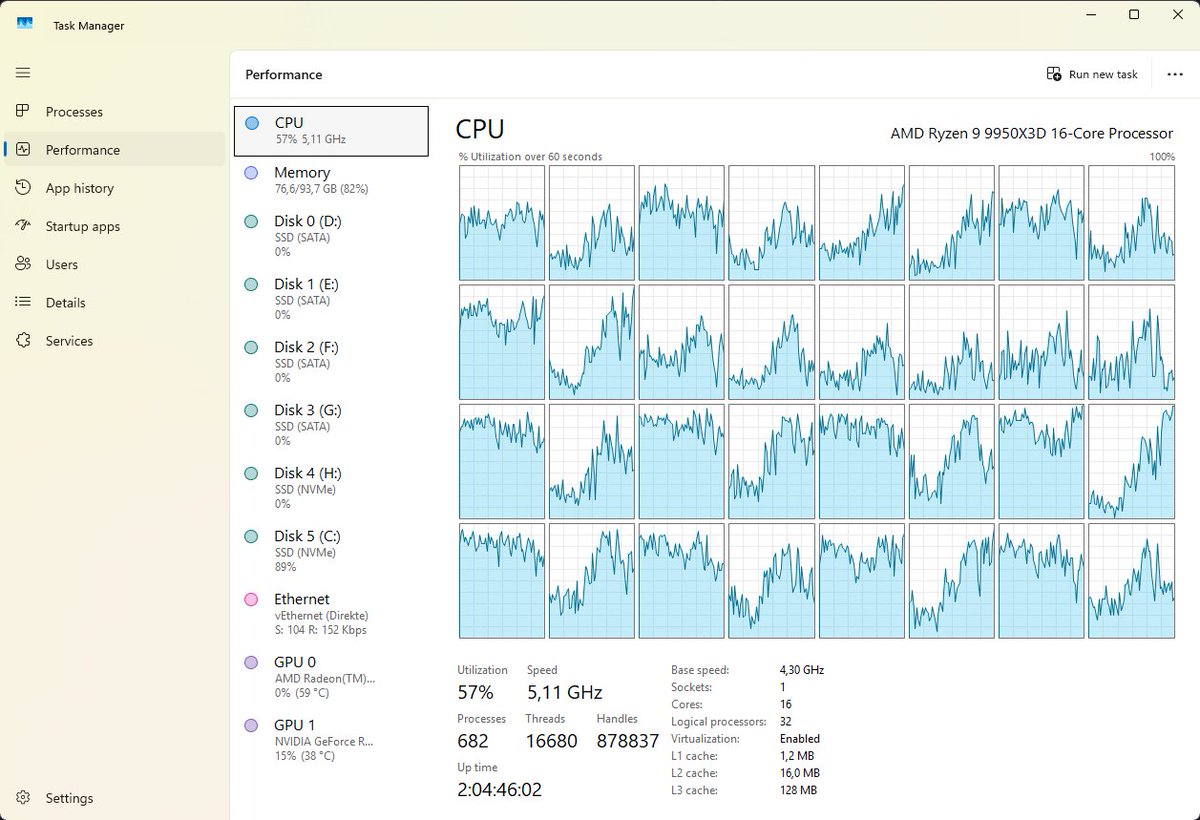
Task: Select the GPU 1 circle indicator
Action: pyautogui.click(x=252, y=726)
